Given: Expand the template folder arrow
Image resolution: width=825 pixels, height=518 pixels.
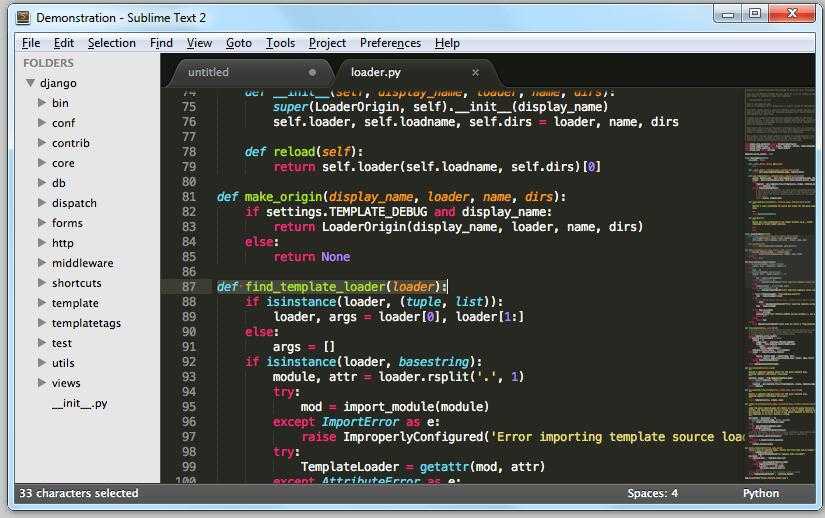Looking at the screenshot, I should (42, 302).
